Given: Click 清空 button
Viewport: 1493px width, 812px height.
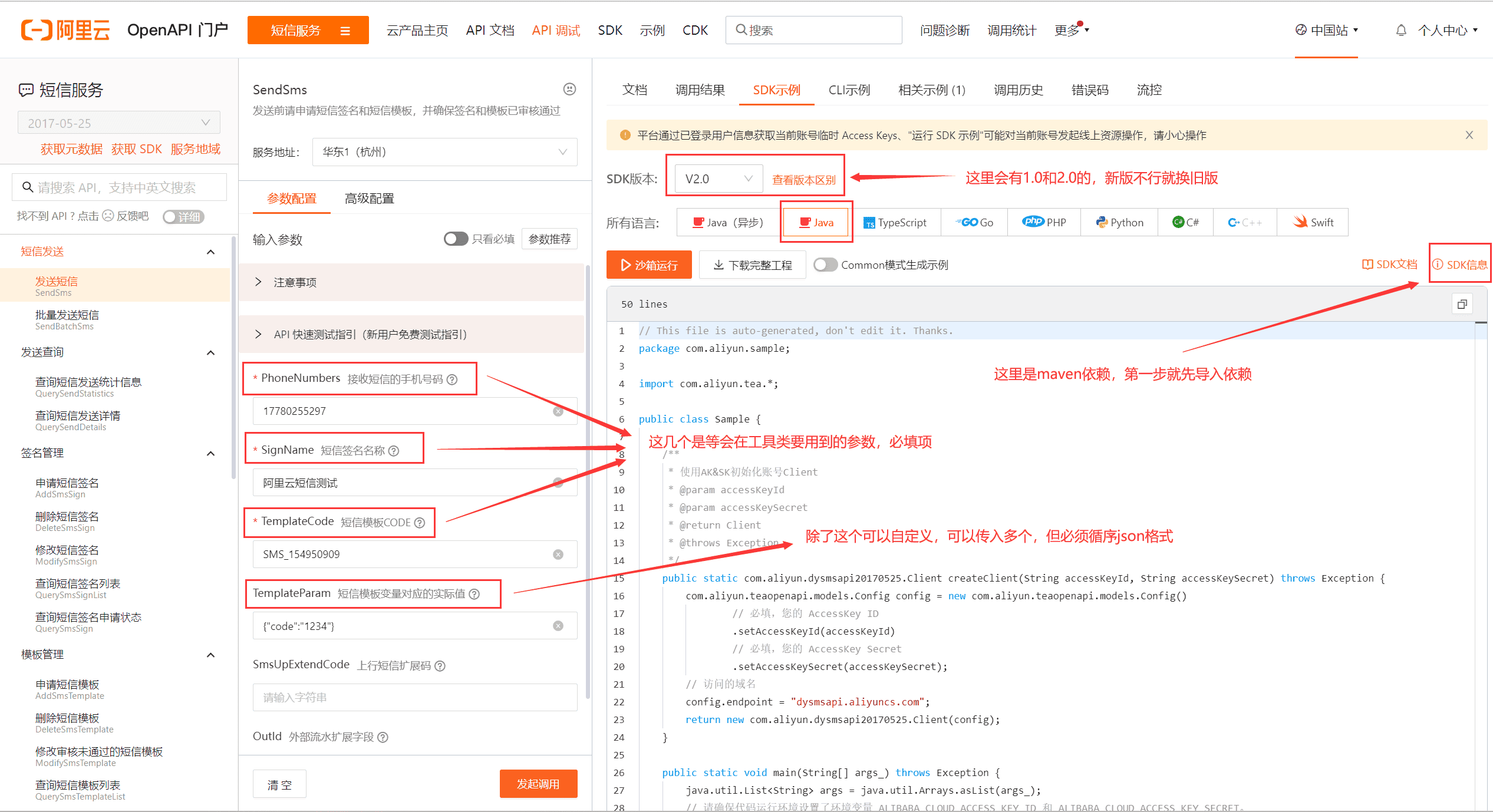Looking at the screenshot, I should click(279, 784).
